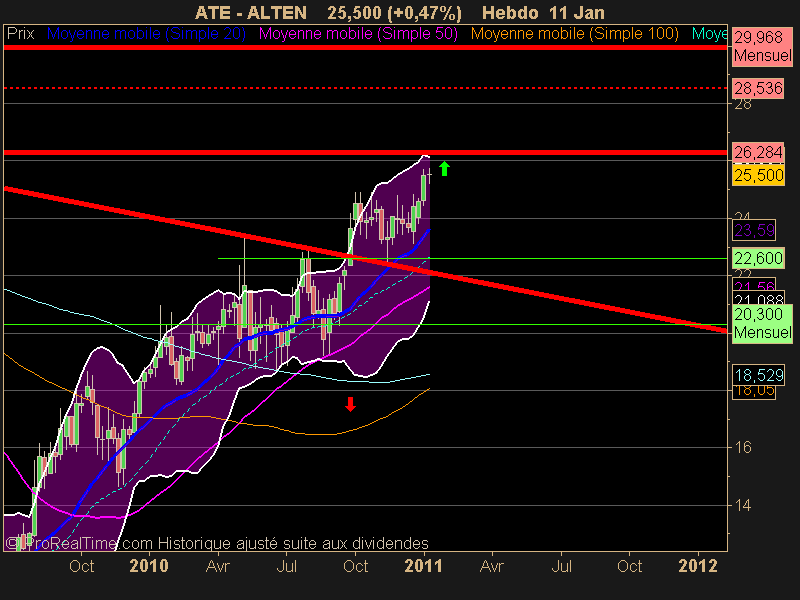Viewport: 800px width, 600px height.
Task: Click the "28,536" resistance price label
Action: pos(758,88)
